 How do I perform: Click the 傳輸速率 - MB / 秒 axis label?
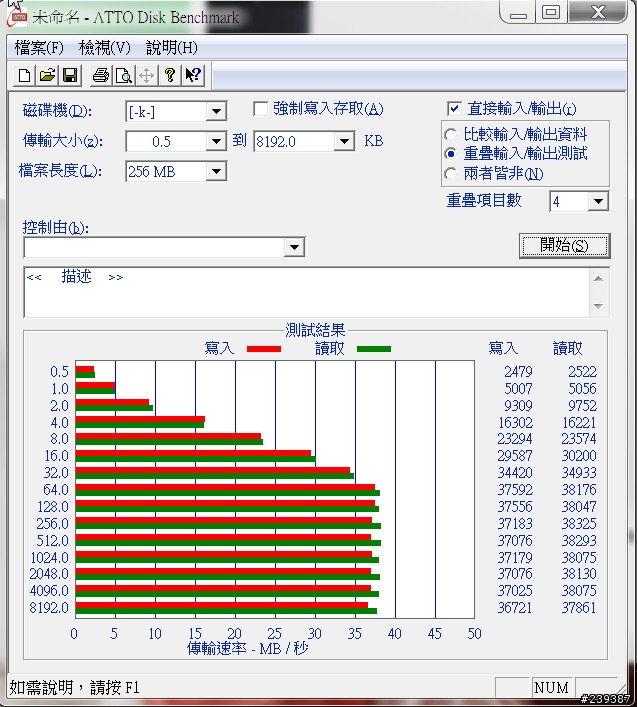click(247, 648)
